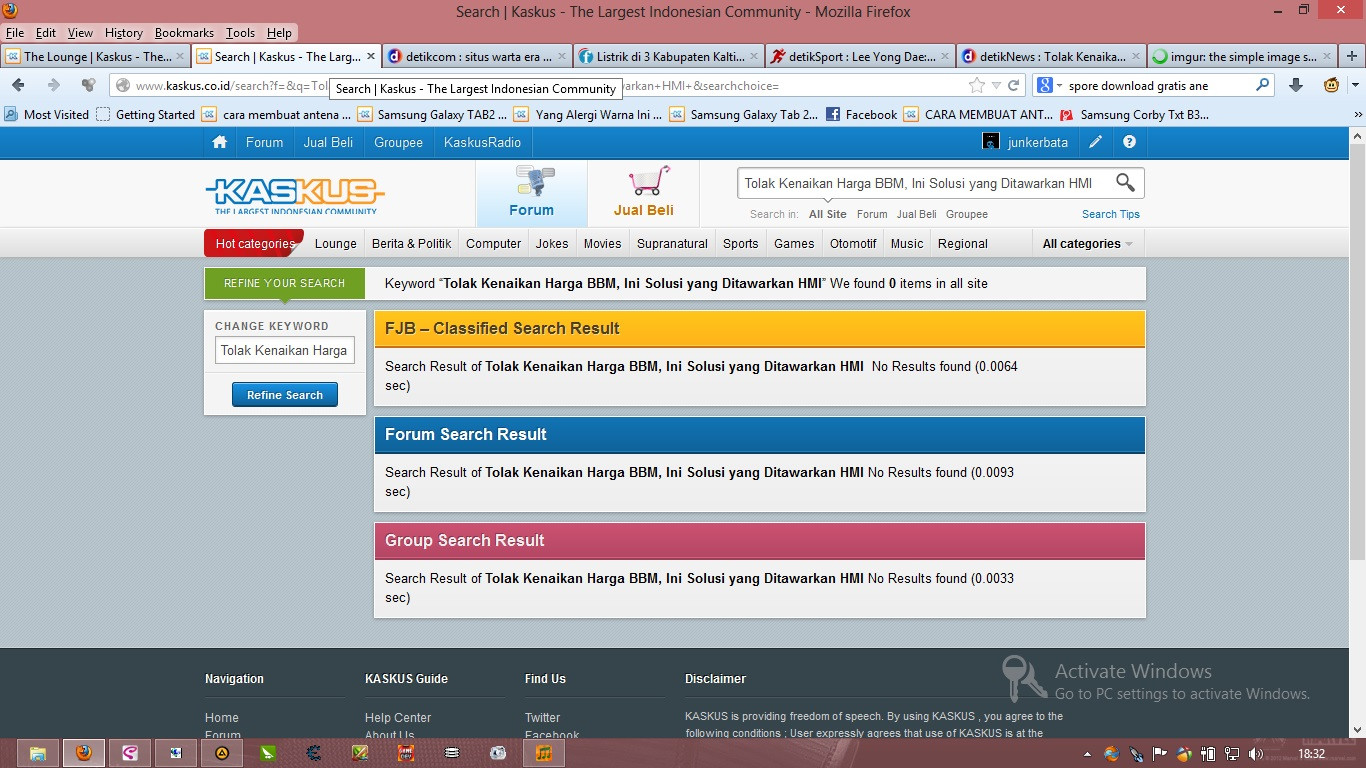Close the imgur tab
The height and width of the screenshot is (768, 1366).
1326,57
